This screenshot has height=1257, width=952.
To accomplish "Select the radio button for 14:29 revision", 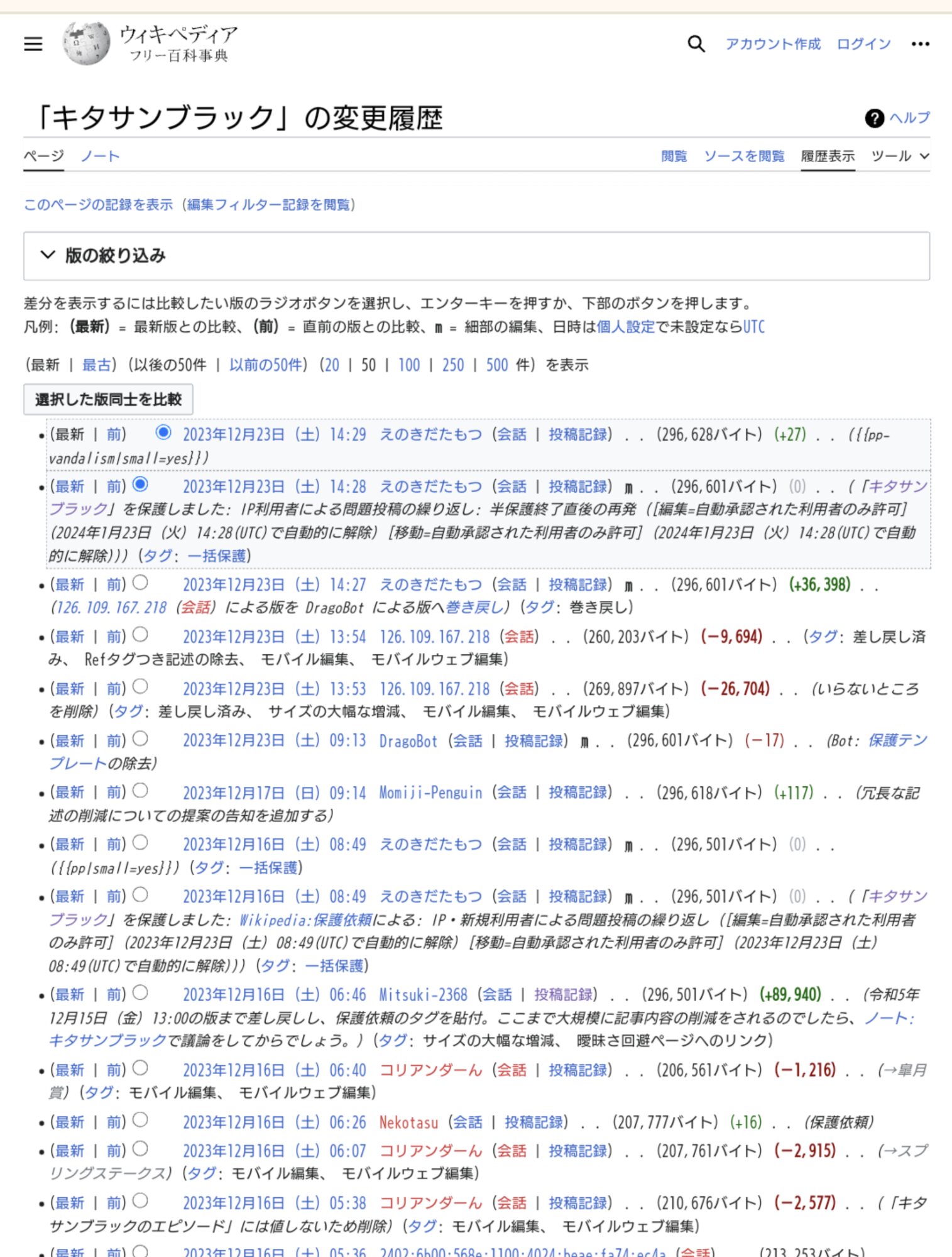I will (163, 432).
